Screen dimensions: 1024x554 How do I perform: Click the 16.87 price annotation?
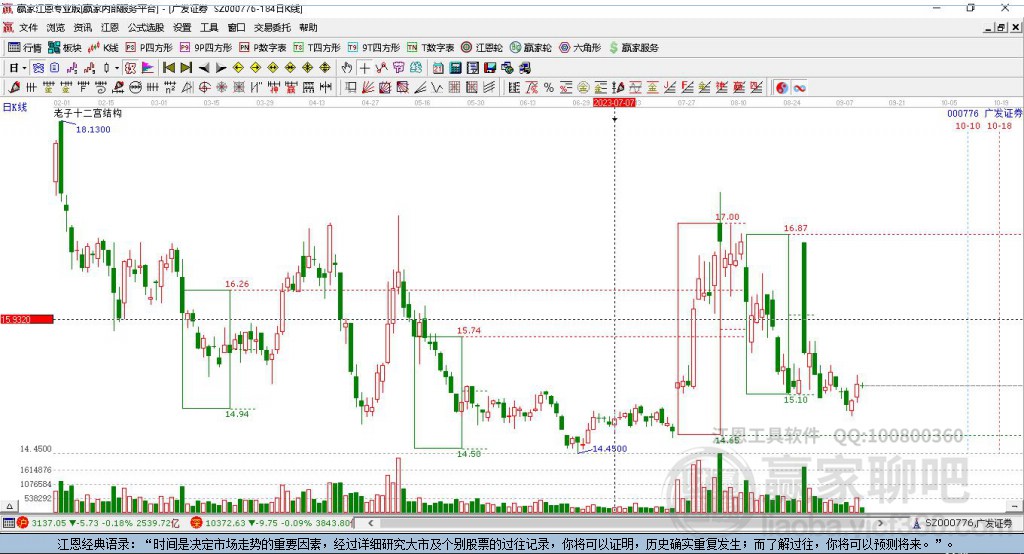coord(795,229)
